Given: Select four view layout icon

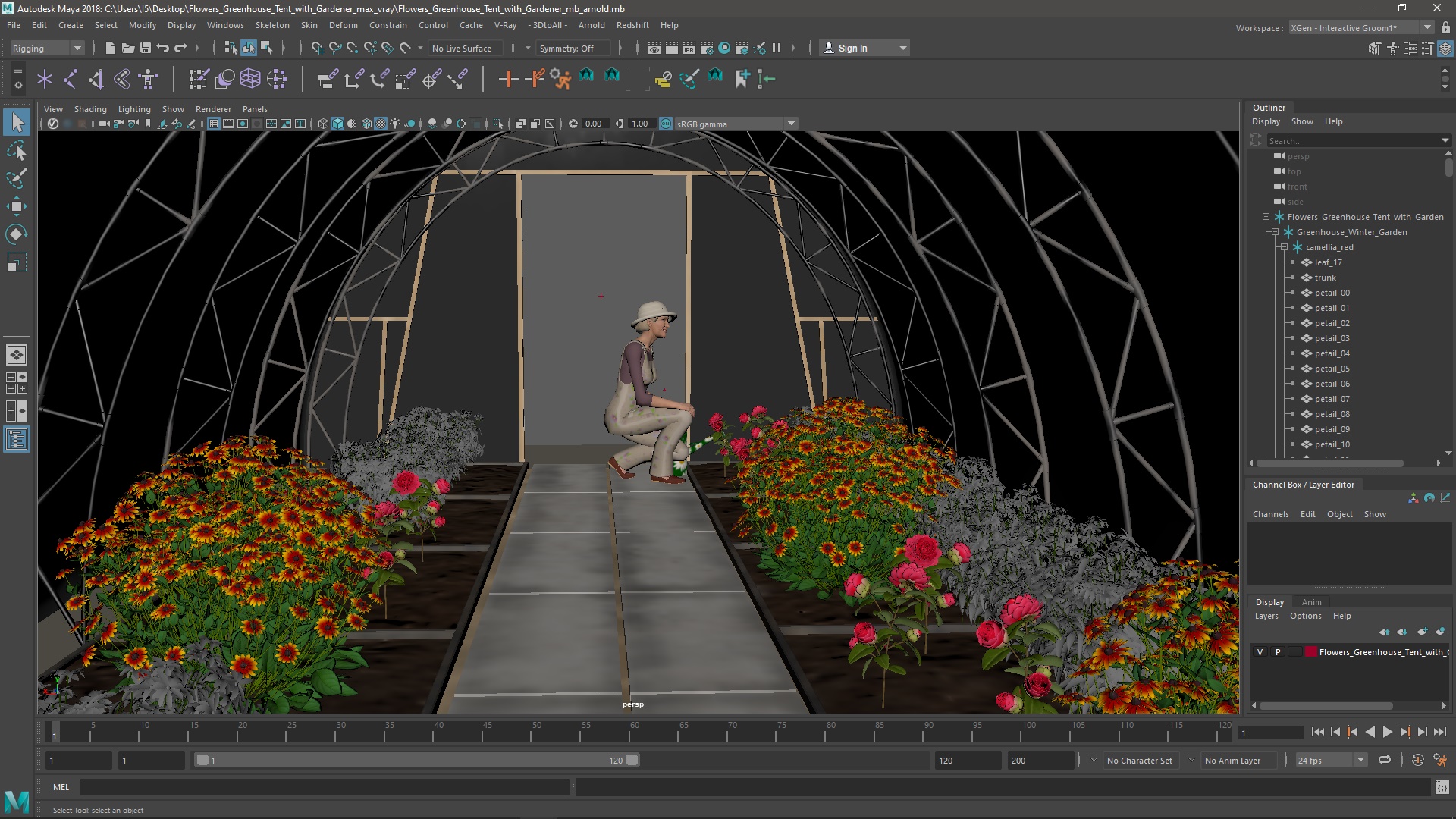Looking at the screenshot, I should pos(17,383).
